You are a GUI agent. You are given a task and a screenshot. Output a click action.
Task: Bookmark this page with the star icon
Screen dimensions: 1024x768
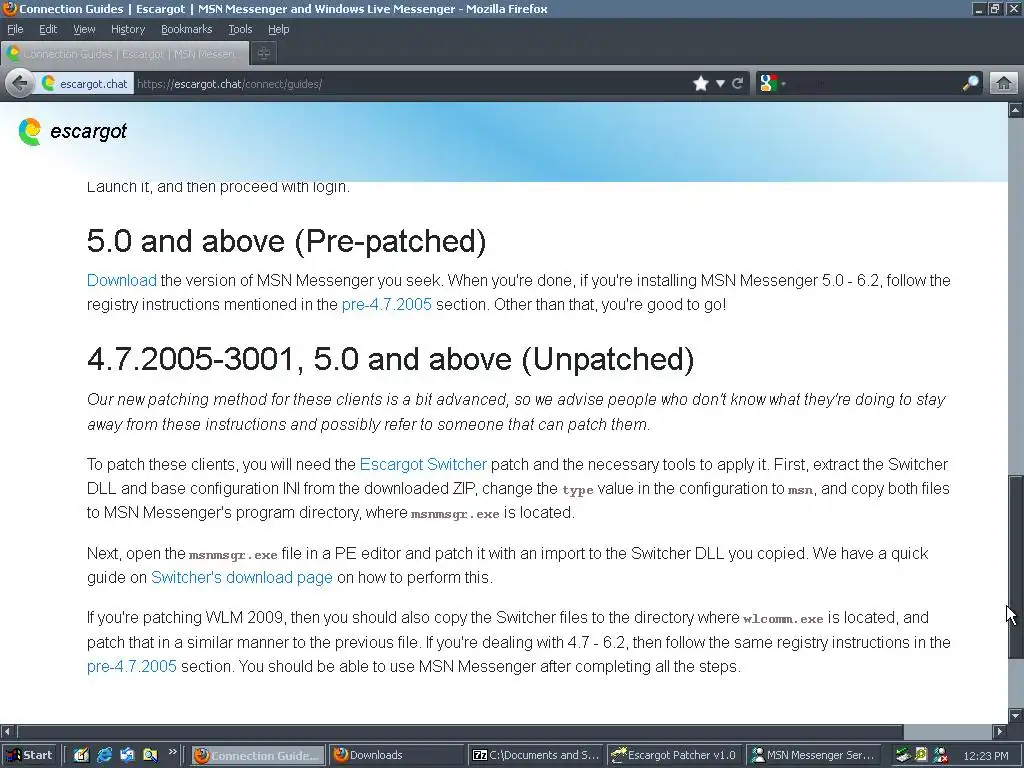[701, 84]
